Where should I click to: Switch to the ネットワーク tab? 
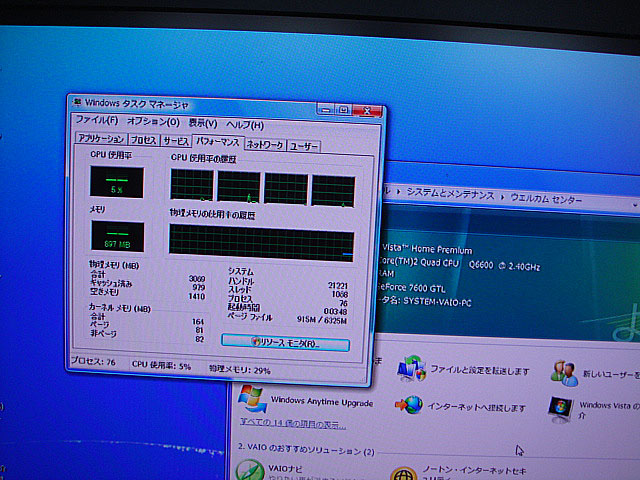(x=265, y=144)
